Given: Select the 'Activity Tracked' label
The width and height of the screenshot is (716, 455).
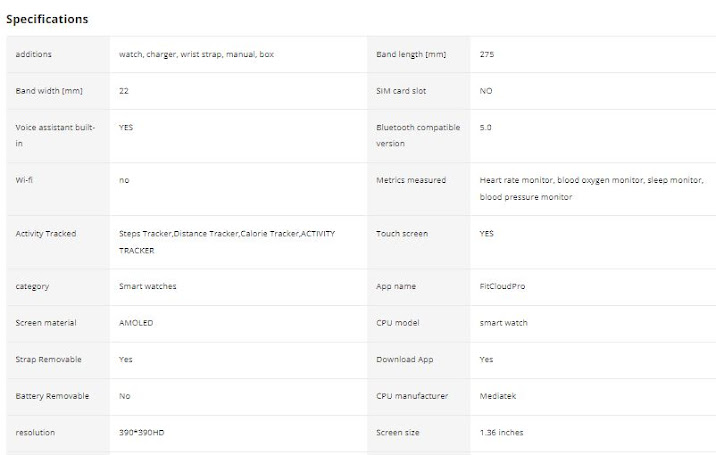Looking at the screenshot, I should click(x=46, y=234).
